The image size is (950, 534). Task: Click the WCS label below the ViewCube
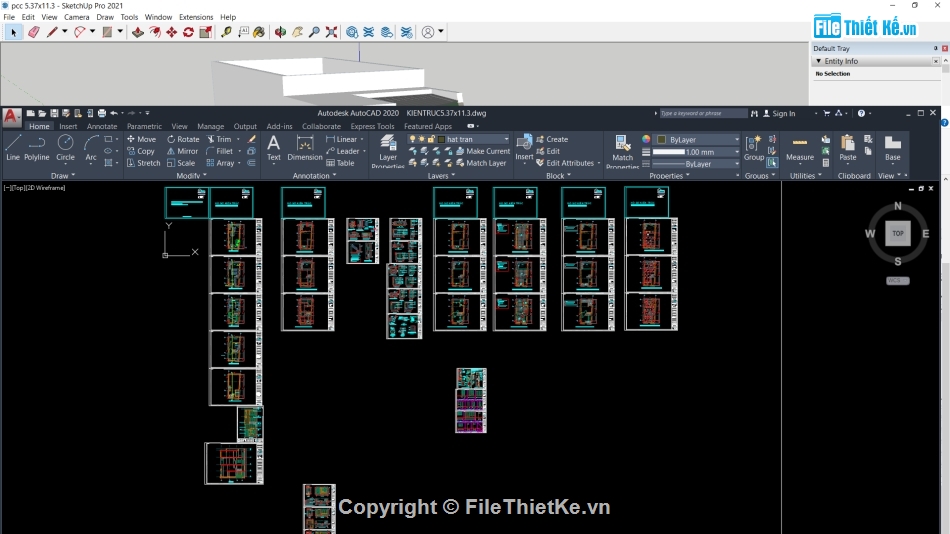point(897,281)
